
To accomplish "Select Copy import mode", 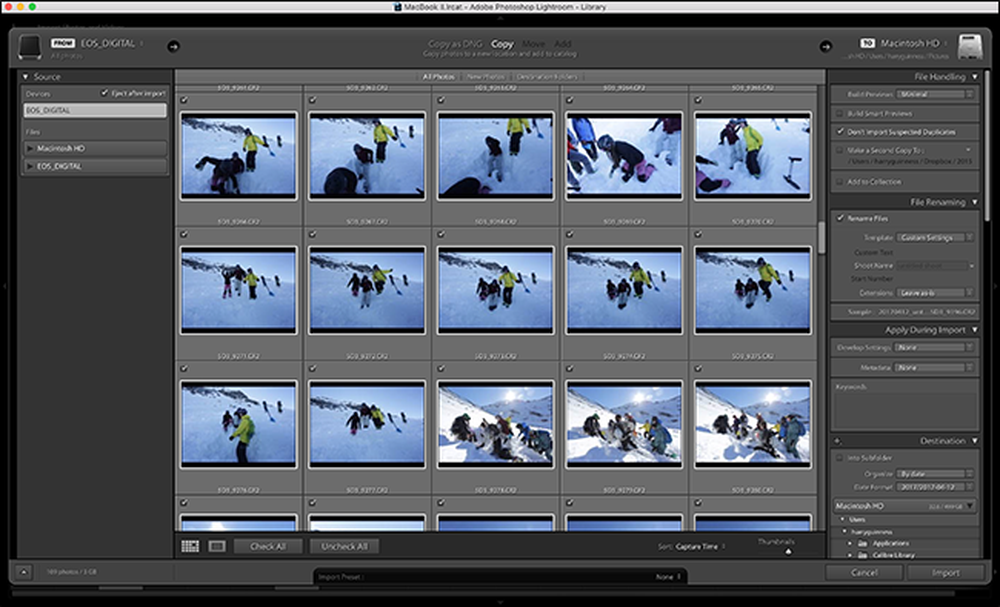I will tap(502, 44).
